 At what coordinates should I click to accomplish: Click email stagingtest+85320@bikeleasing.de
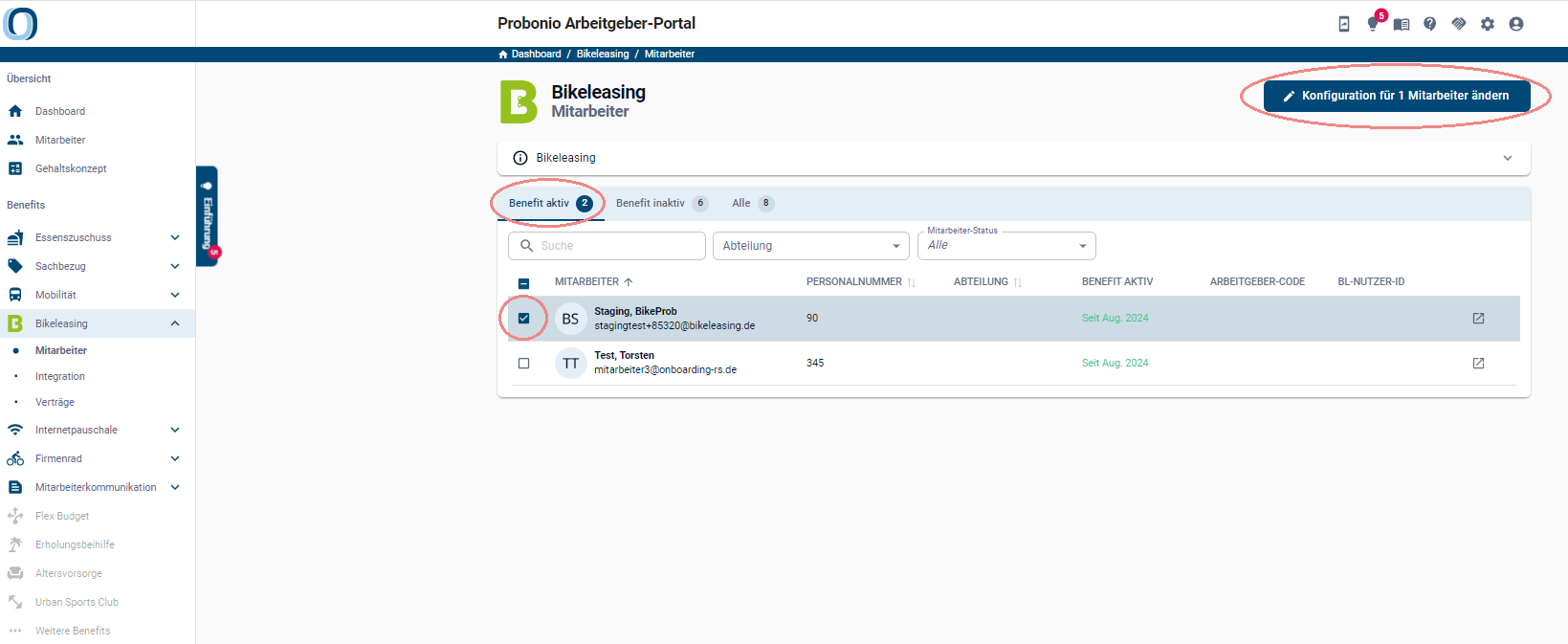pos(674,326)
